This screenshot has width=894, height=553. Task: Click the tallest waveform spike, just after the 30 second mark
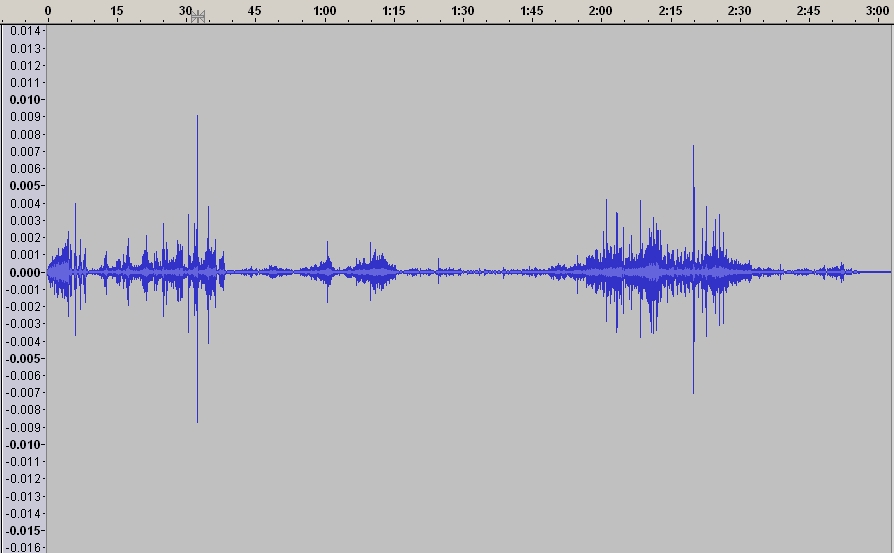point(197,269)
